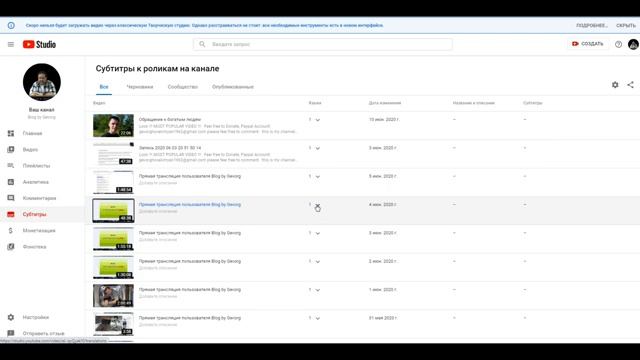Expand languages chevron in the 31 мая row
The image size is (640, 360).
click(x=318, y=318)
